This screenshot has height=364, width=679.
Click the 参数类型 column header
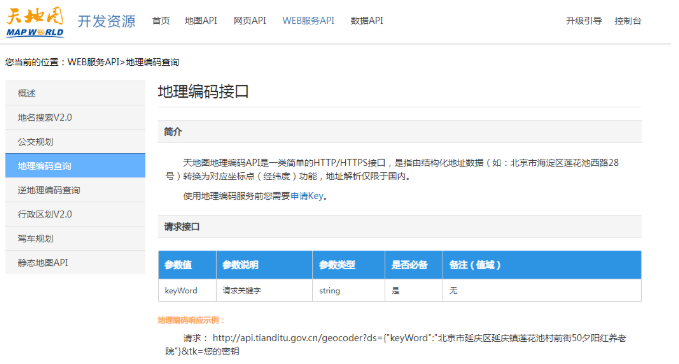349,265
